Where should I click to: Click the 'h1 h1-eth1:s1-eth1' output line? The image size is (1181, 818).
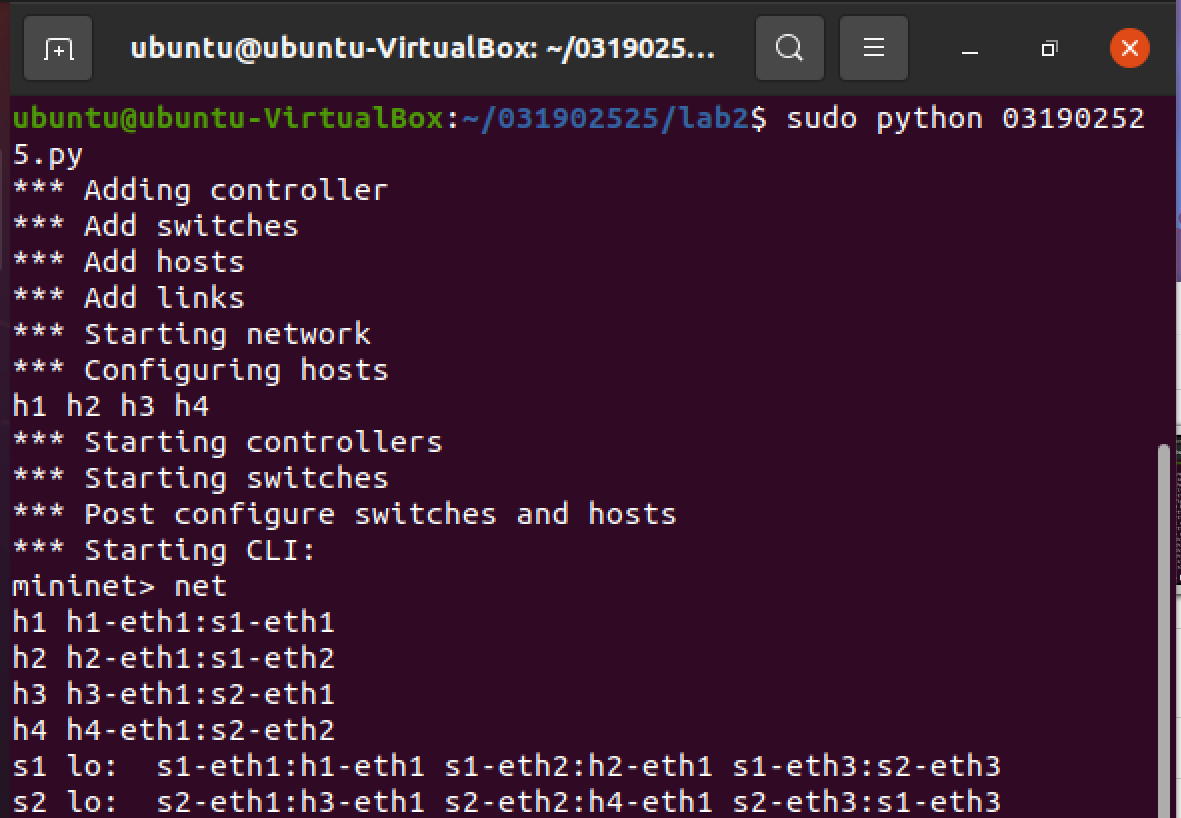click(173, 622)
